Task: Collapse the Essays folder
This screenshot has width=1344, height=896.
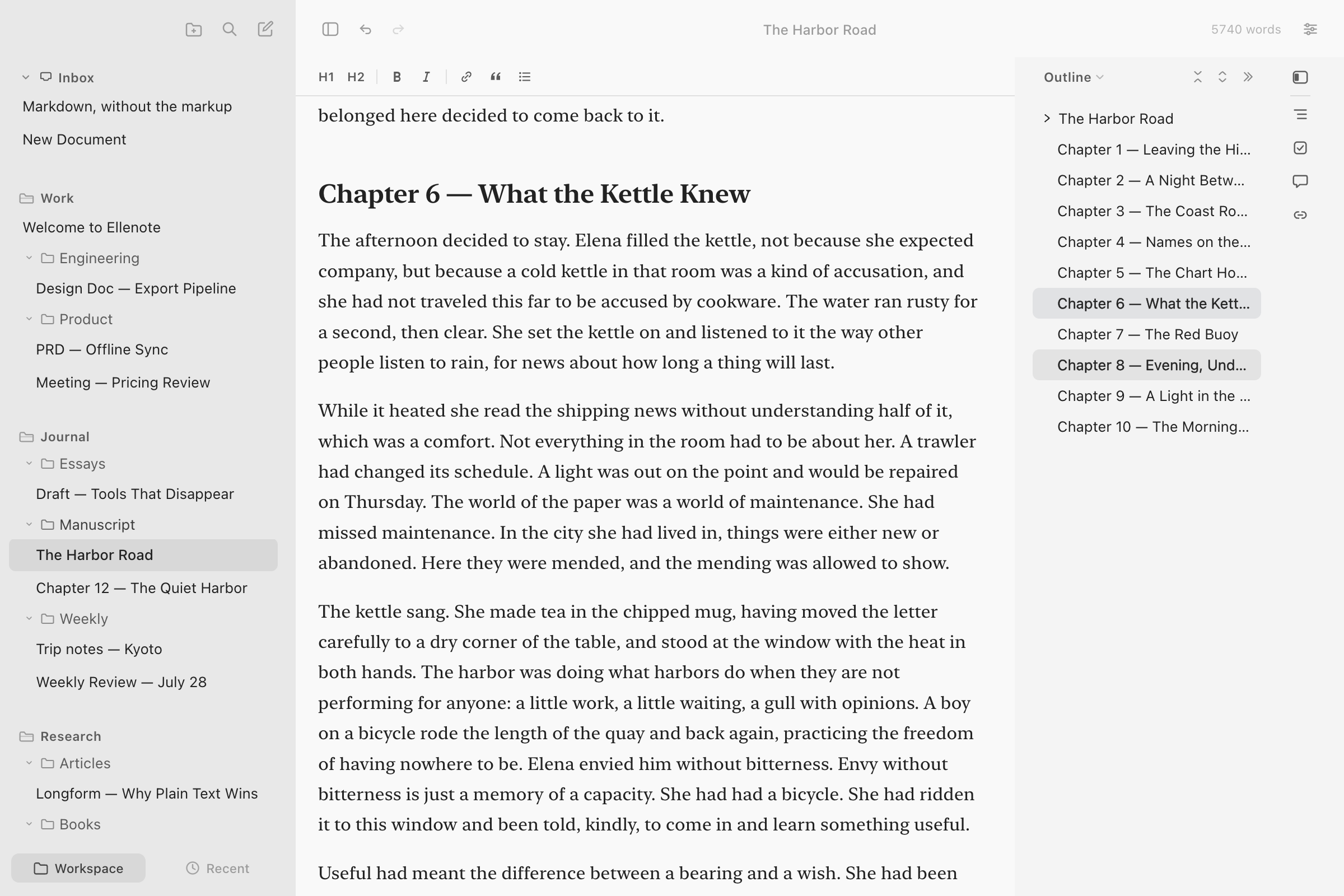Action: 29,464
